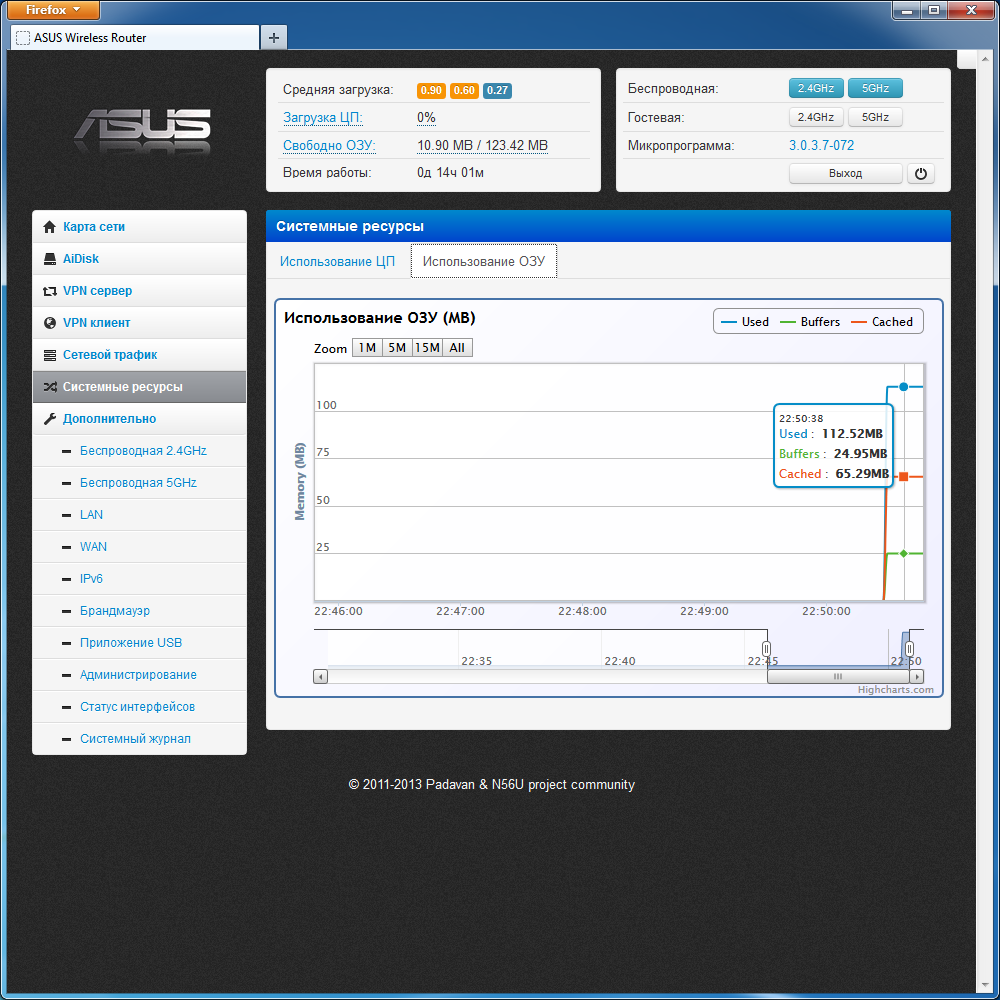Open the Приложение USB page
The width and height of the screenshot is (1000, 1000).
point(139,643)
